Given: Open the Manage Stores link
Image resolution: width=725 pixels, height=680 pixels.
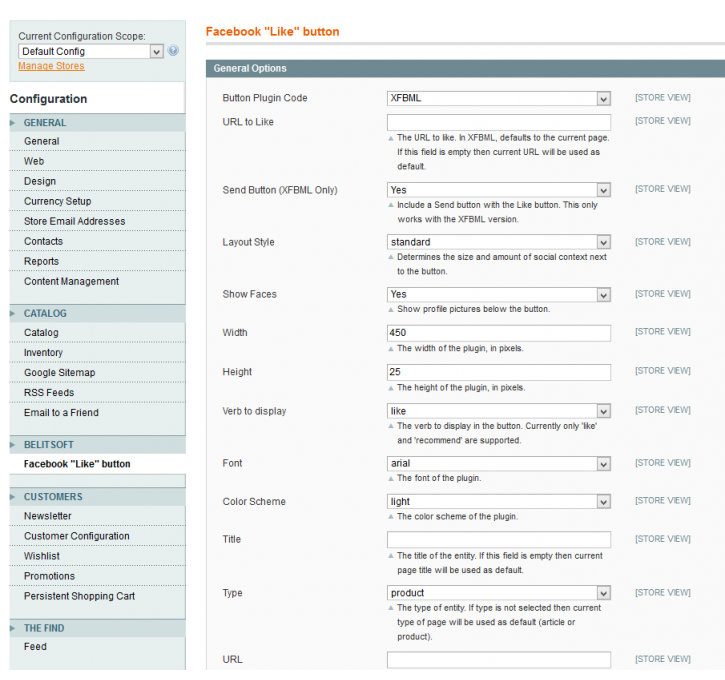Looking at the screenshot, I should (51, 66).
